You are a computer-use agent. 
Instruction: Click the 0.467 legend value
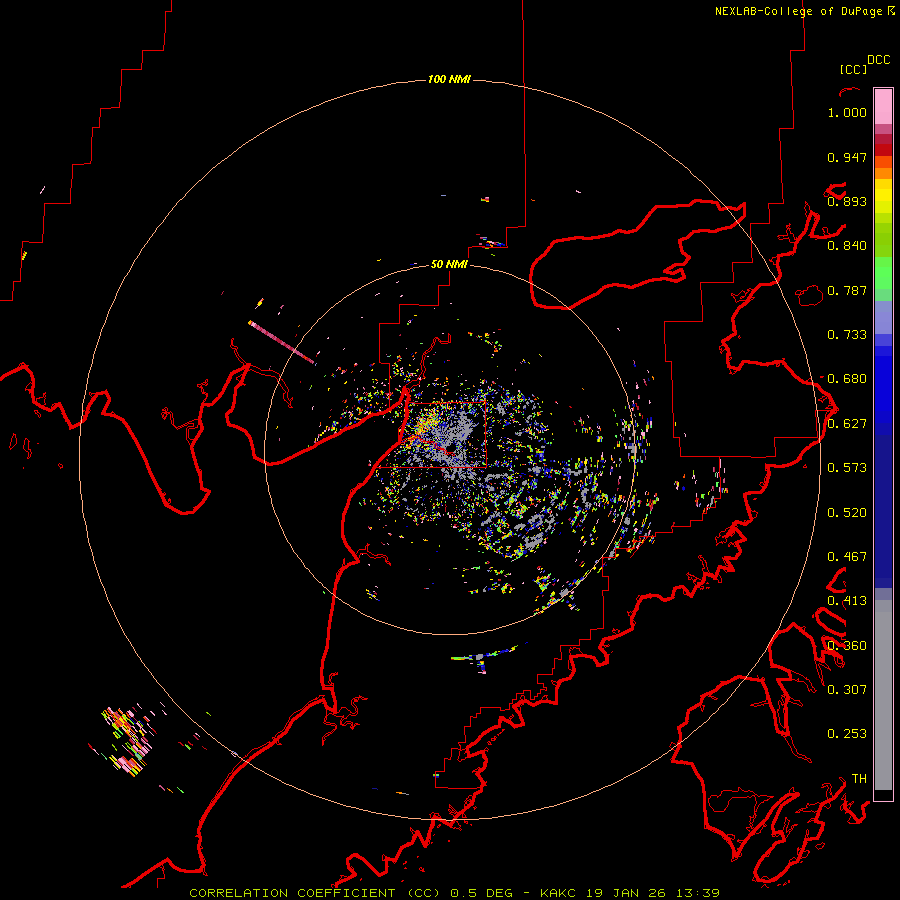847,557
